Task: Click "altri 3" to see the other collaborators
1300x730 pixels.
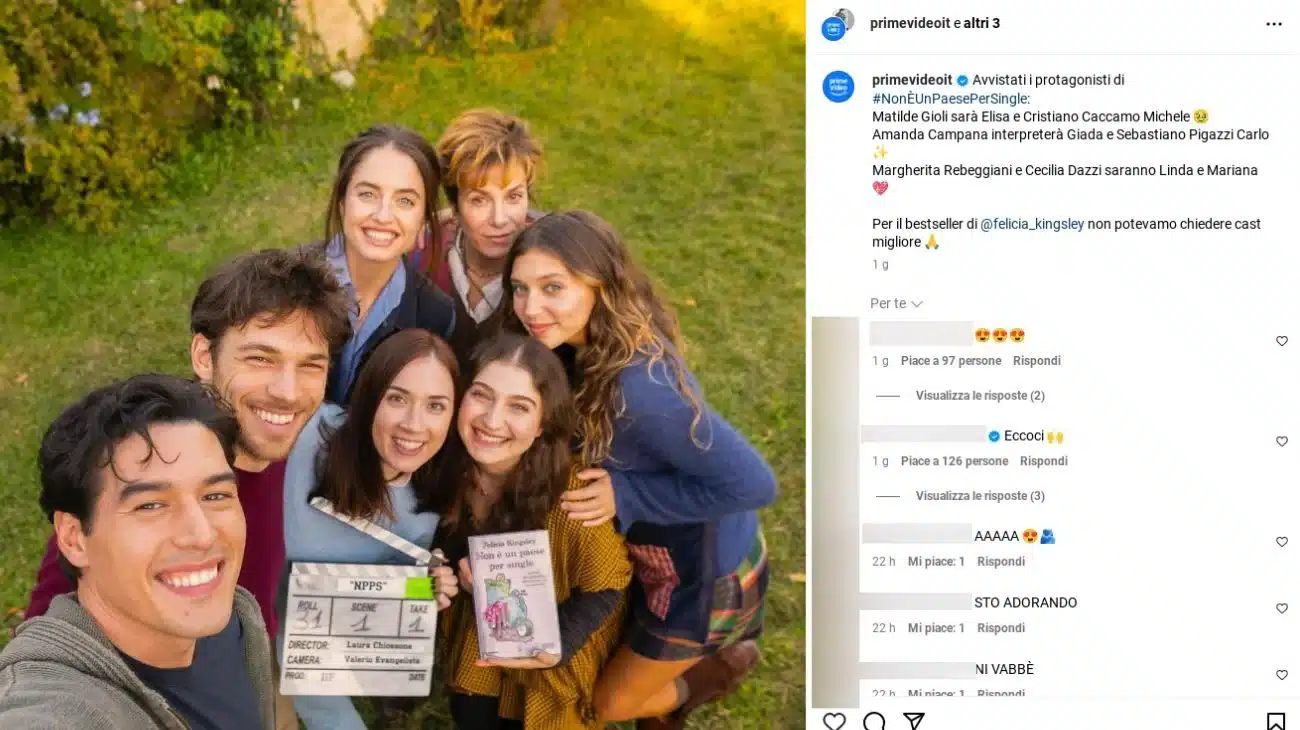Action: pos(982,23)
